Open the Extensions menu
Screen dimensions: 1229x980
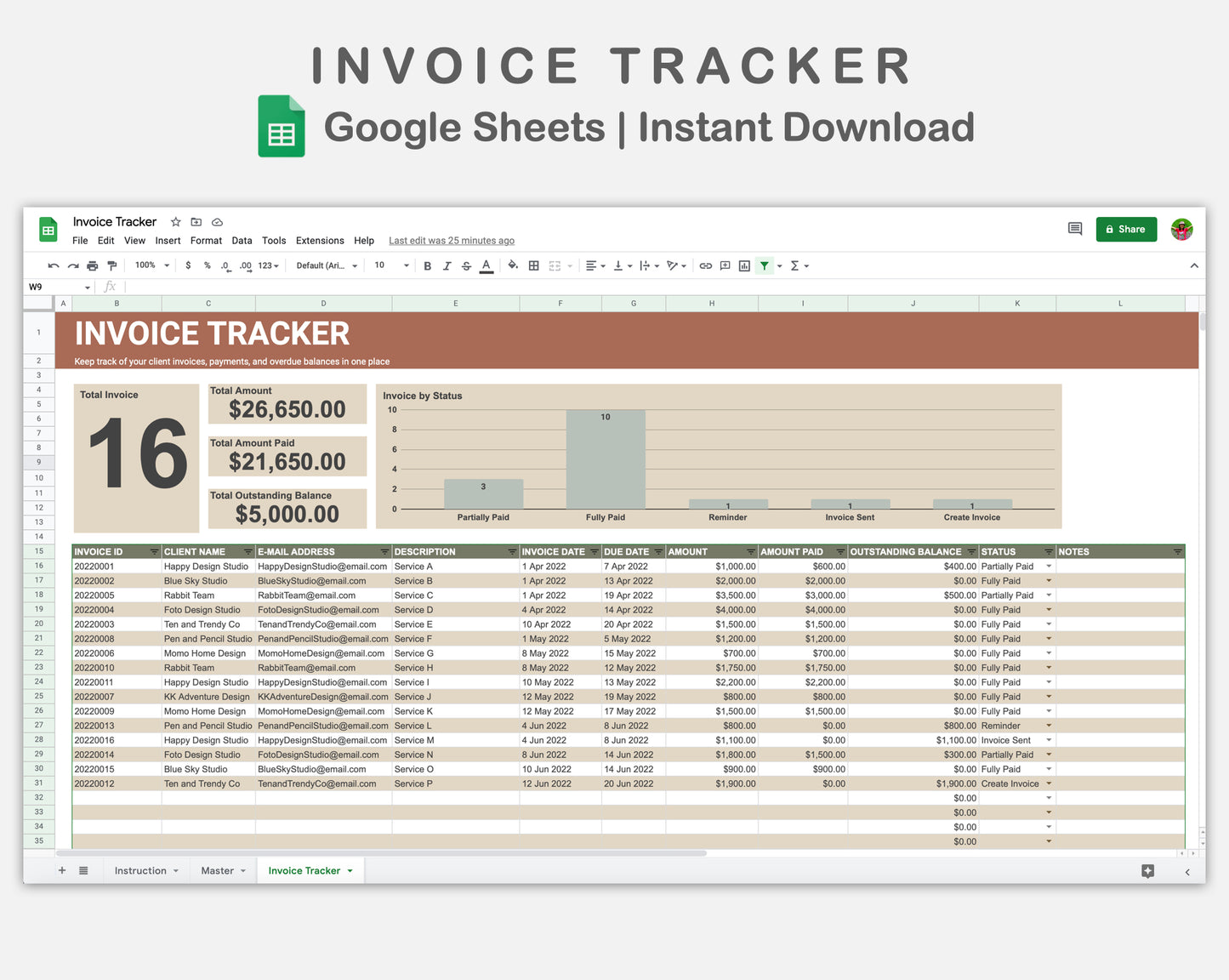click(319, 241)
